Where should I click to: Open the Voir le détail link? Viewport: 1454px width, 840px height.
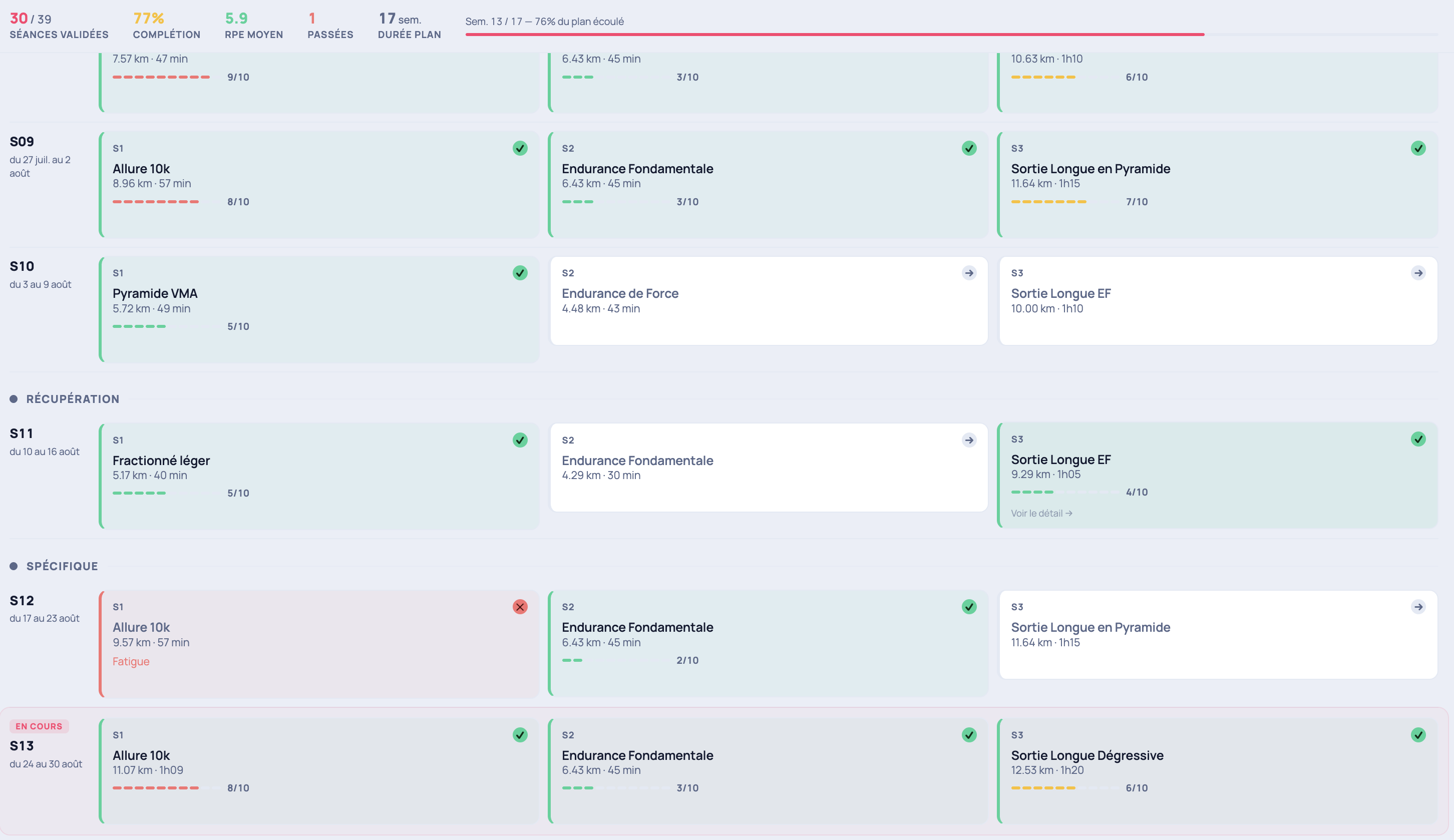(1041, 514)
